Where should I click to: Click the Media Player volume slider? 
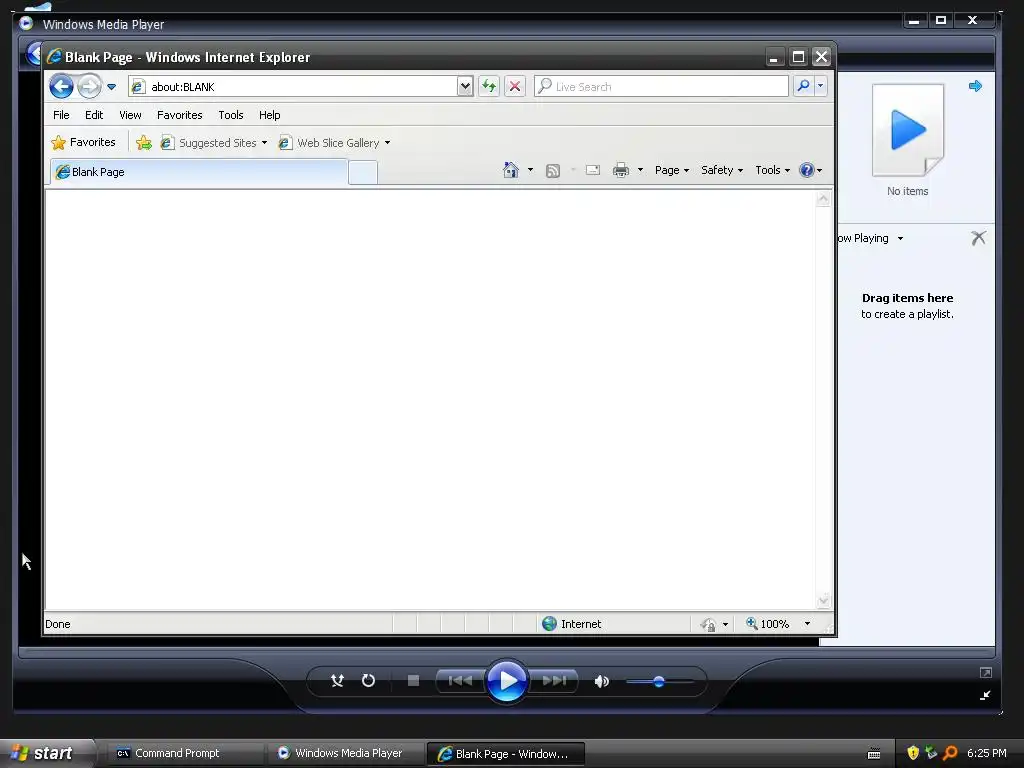(659, 682)
